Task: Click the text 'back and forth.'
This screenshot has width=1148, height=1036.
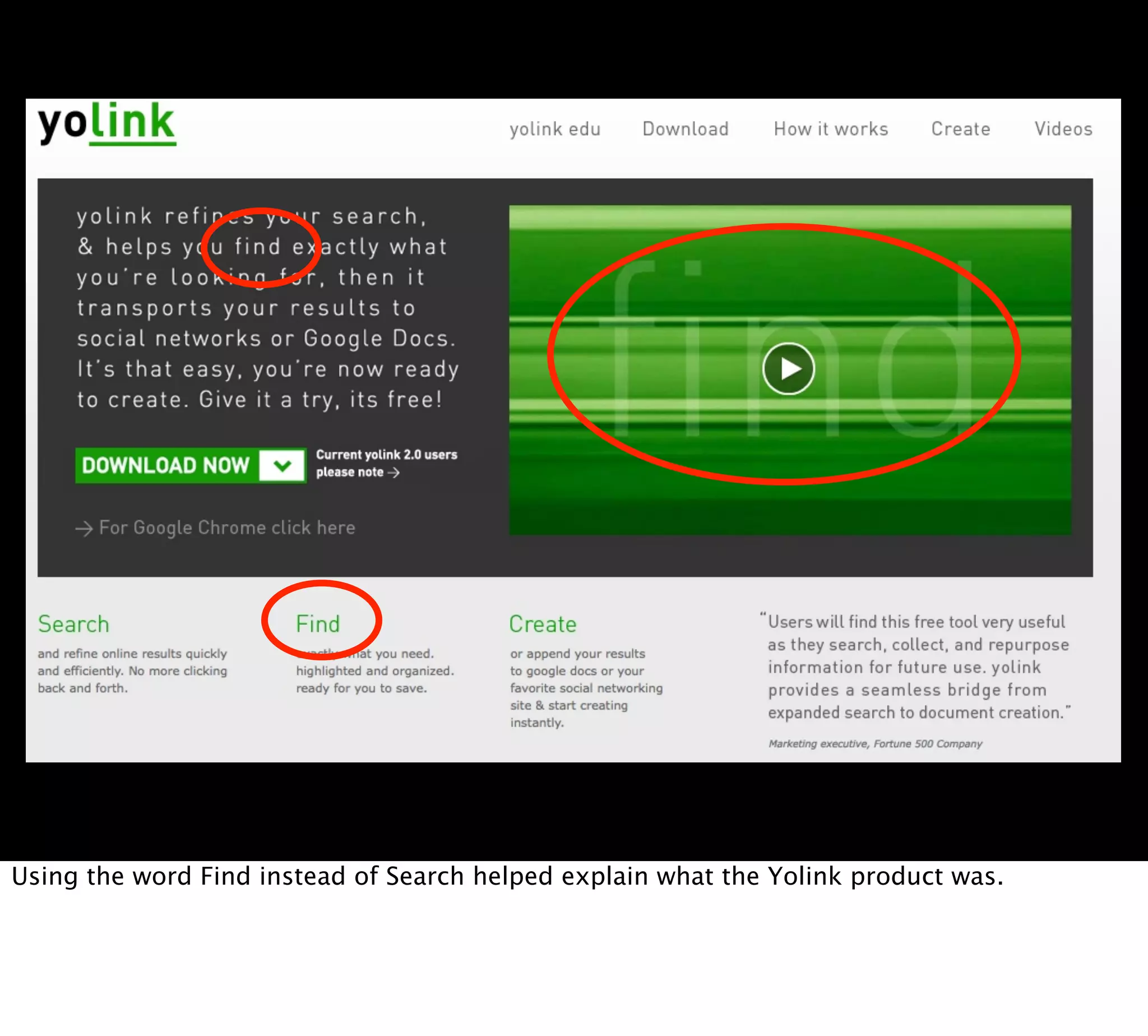Action: (82, 688)
